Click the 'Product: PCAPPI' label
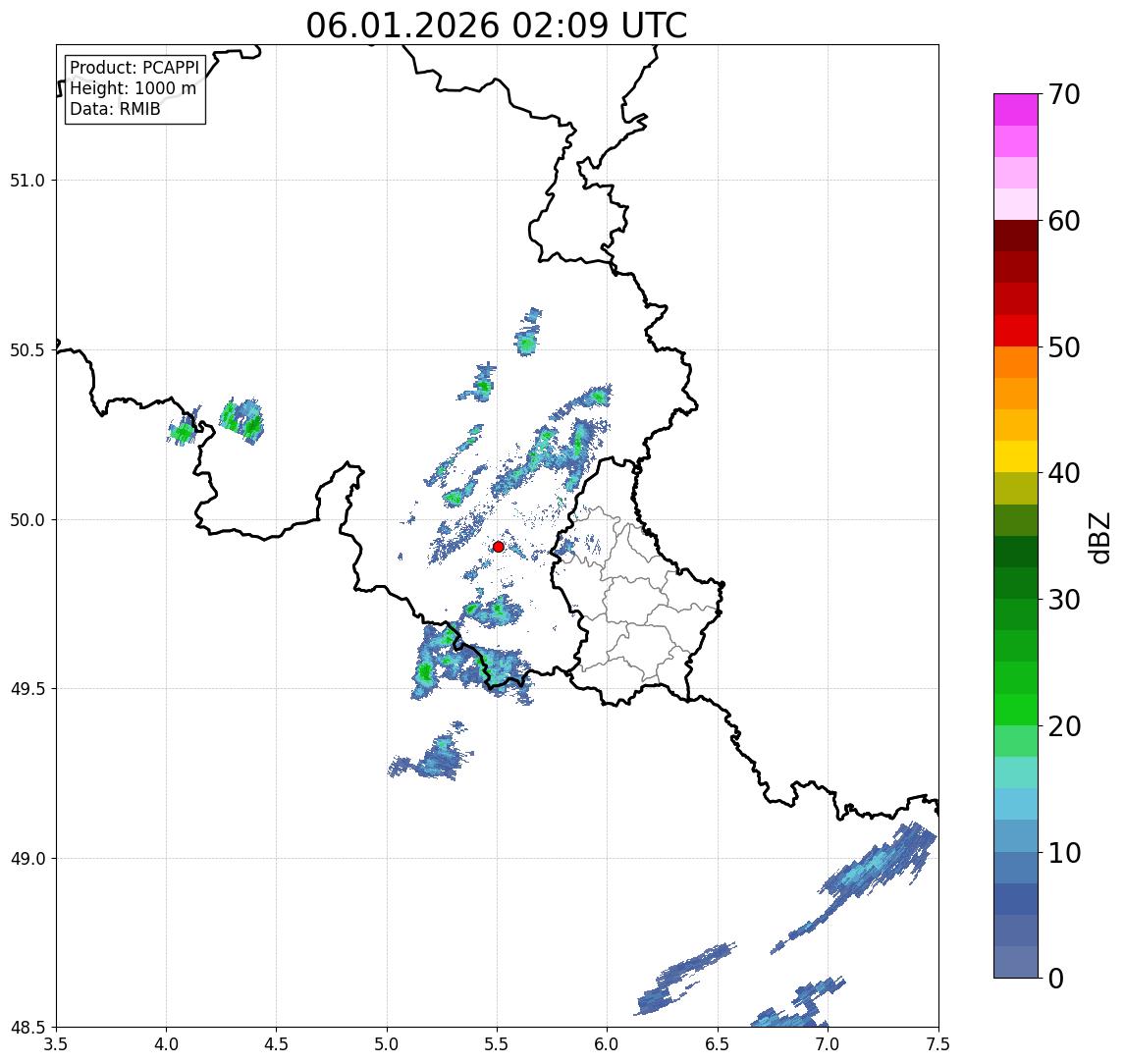Viewport: 1124px width, 1064px height. 134,68
